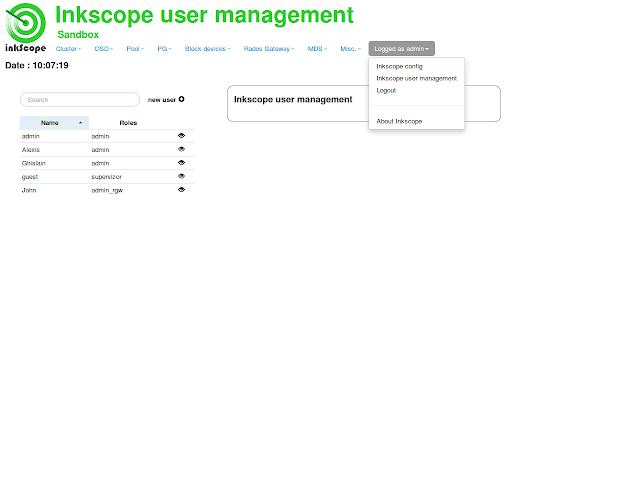Open the Block devices dropdown

[x=207, y=49]
